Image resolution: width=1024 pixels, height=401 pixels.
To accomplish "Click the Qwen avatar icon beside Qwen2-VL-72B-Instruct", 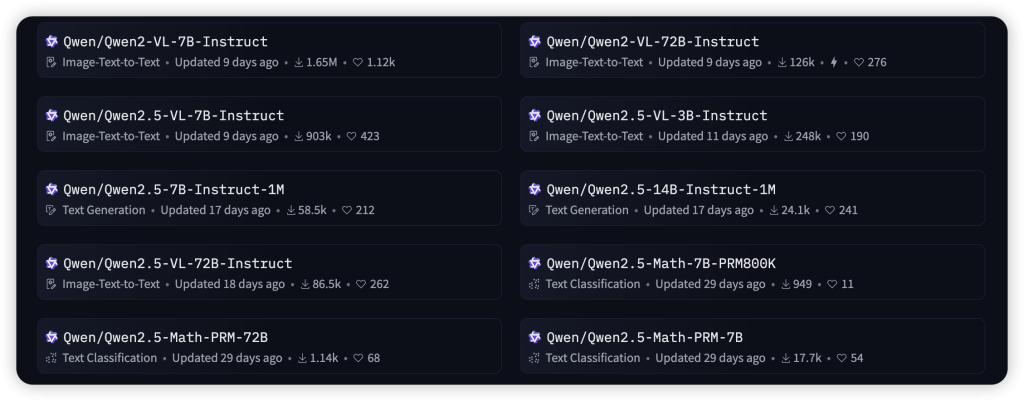I will click(535, 42).
